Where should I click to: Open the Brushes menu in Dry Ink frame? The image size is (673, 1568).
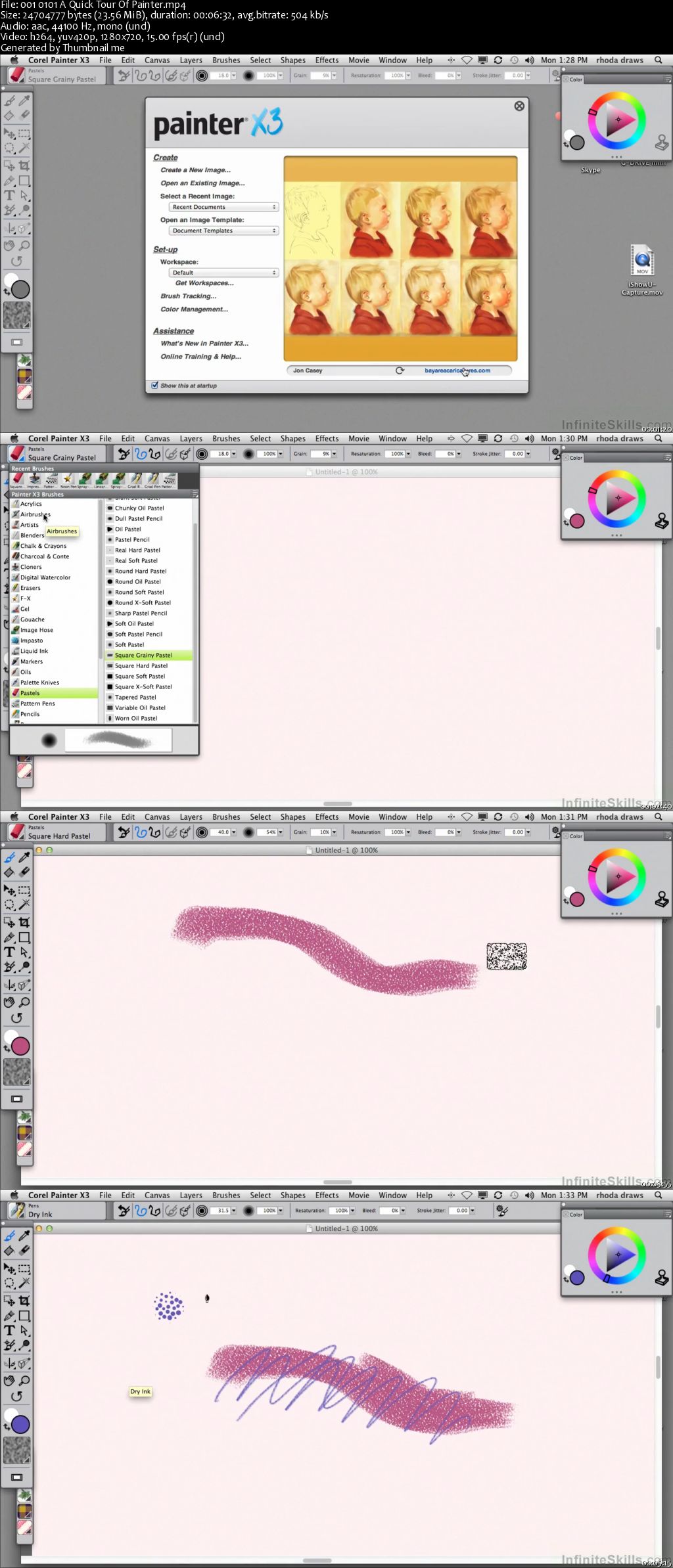pos(226,1196)
